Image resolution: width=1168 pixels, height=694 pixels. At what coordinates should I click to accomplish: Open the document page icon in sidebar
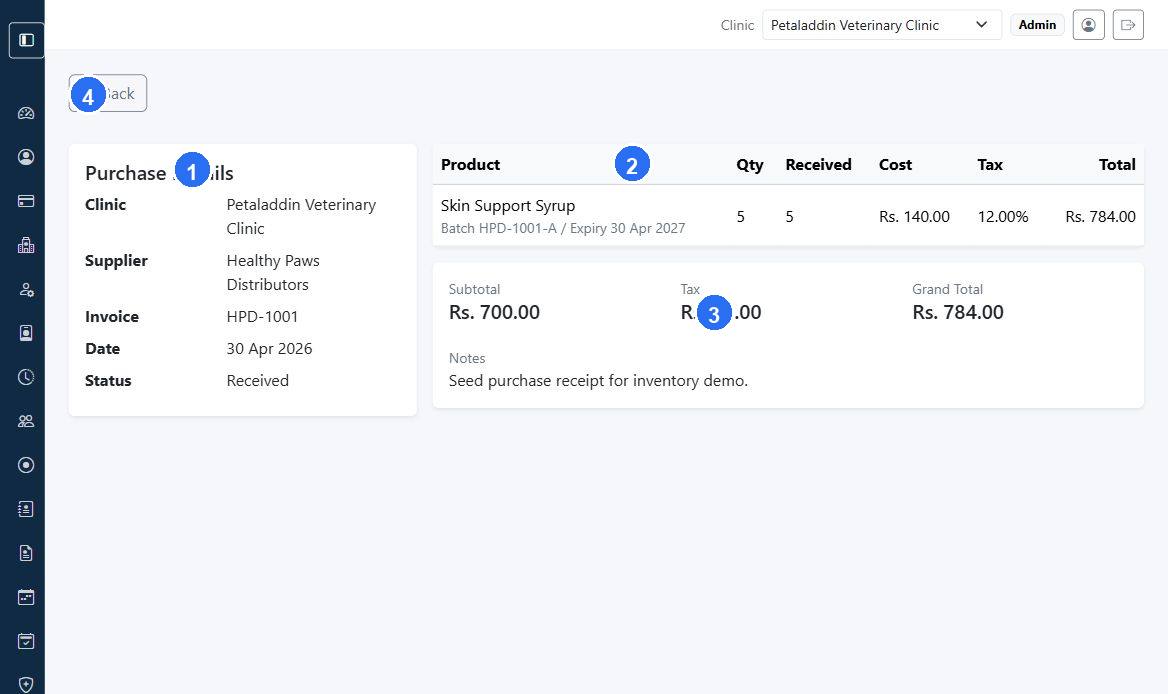(x=26, y=553)
